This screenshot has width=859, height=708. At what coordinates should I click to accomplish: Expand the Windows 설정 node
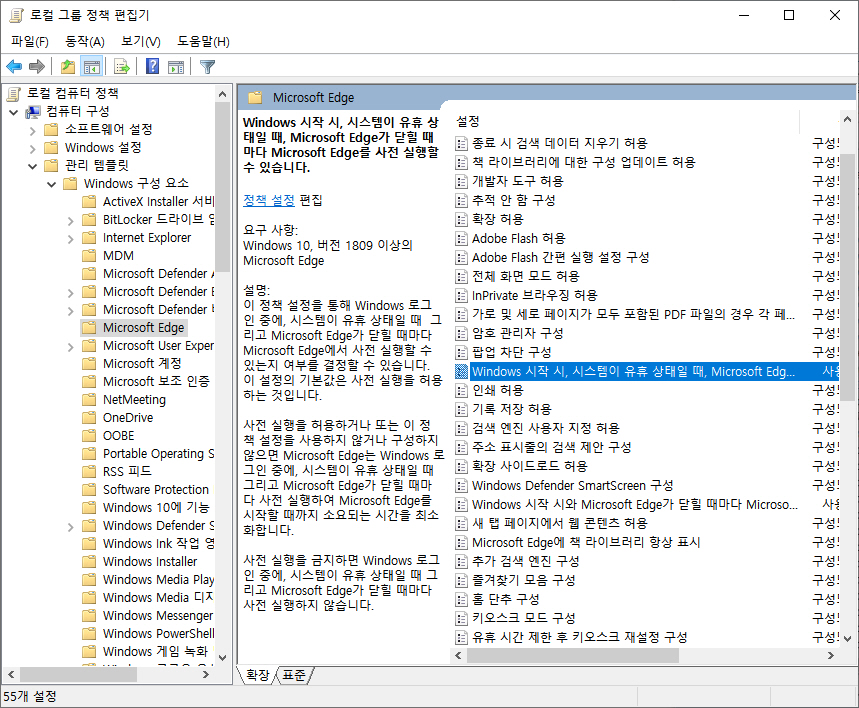[x=32, y=149]
